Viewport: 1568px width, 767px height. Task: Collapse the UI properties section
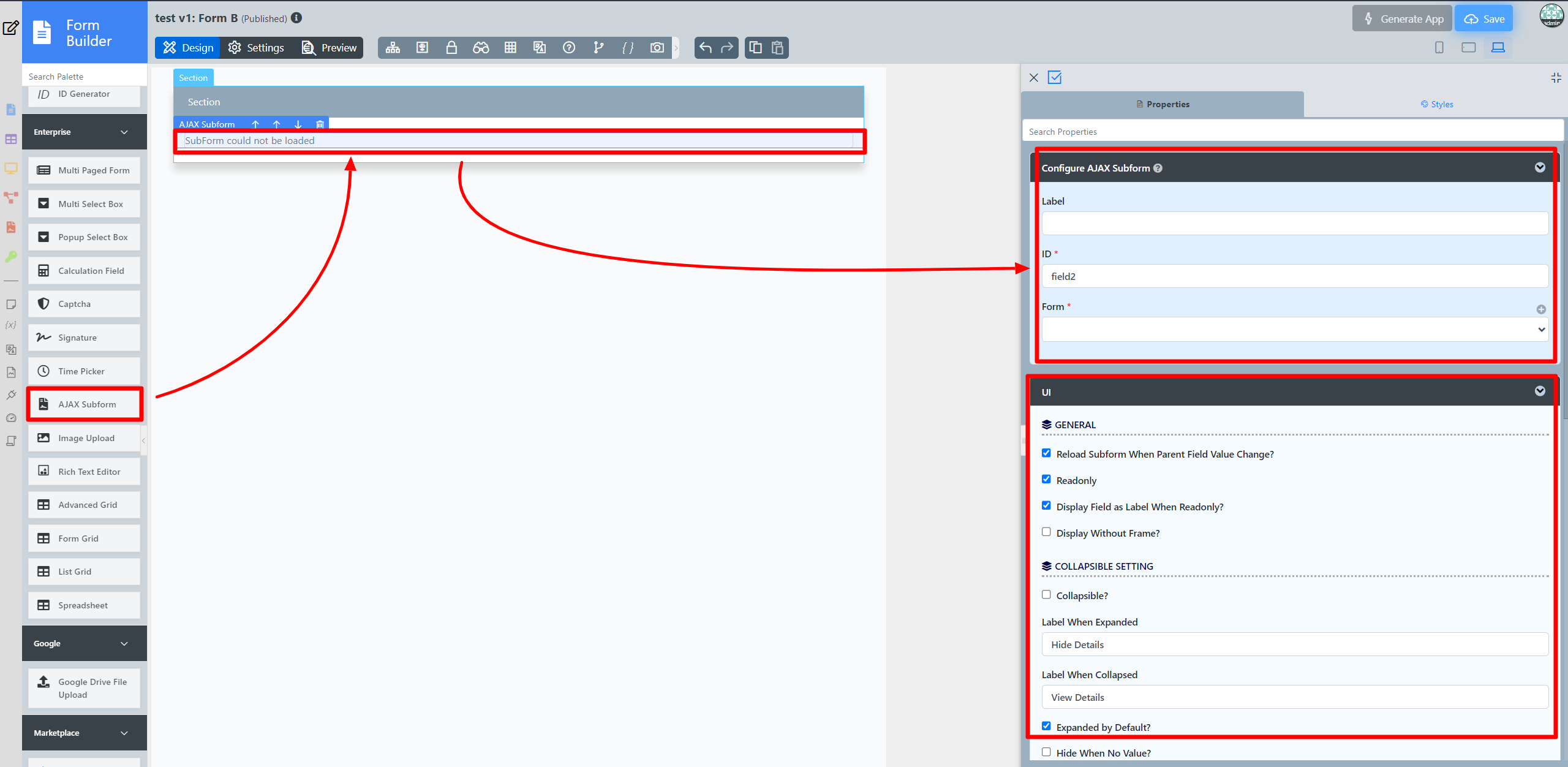(x=1540, y=391)
